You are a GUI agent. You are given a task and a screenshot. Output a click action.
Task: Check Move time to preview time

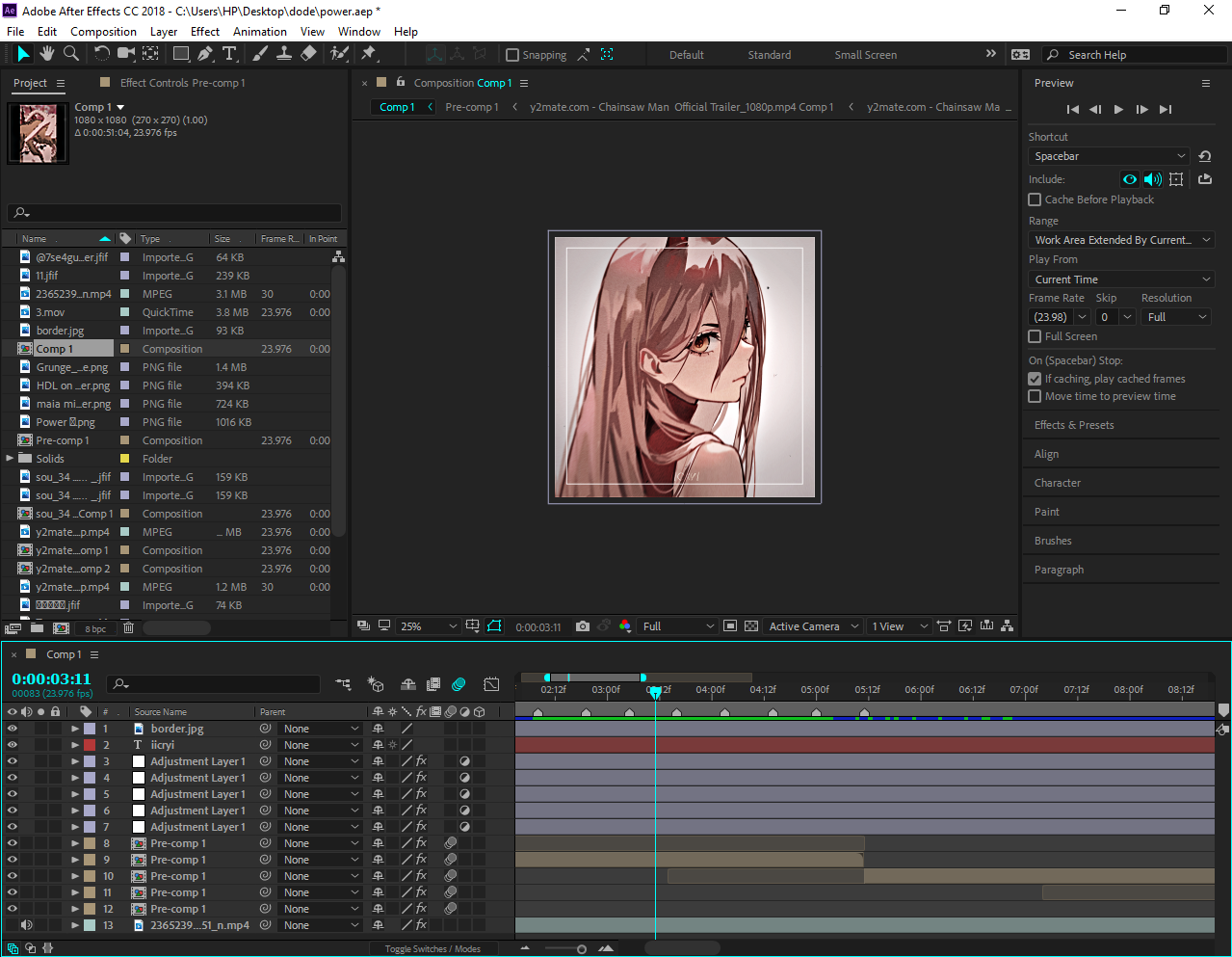point(1035,396)
